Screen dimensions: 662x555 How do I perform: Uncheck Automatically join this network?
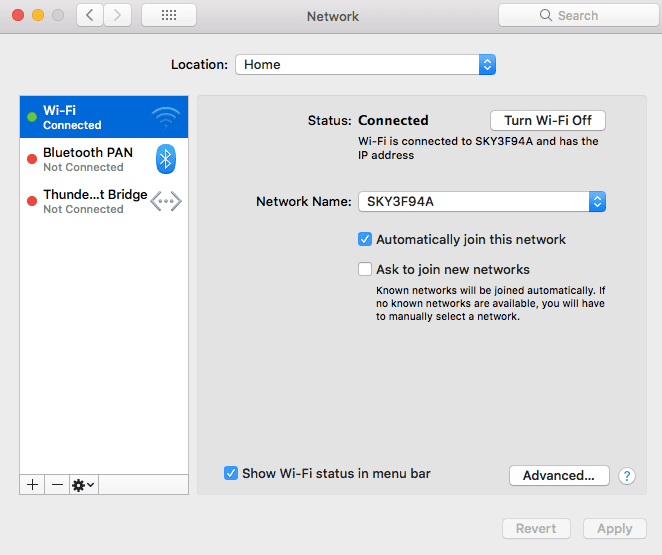(365, 239)
